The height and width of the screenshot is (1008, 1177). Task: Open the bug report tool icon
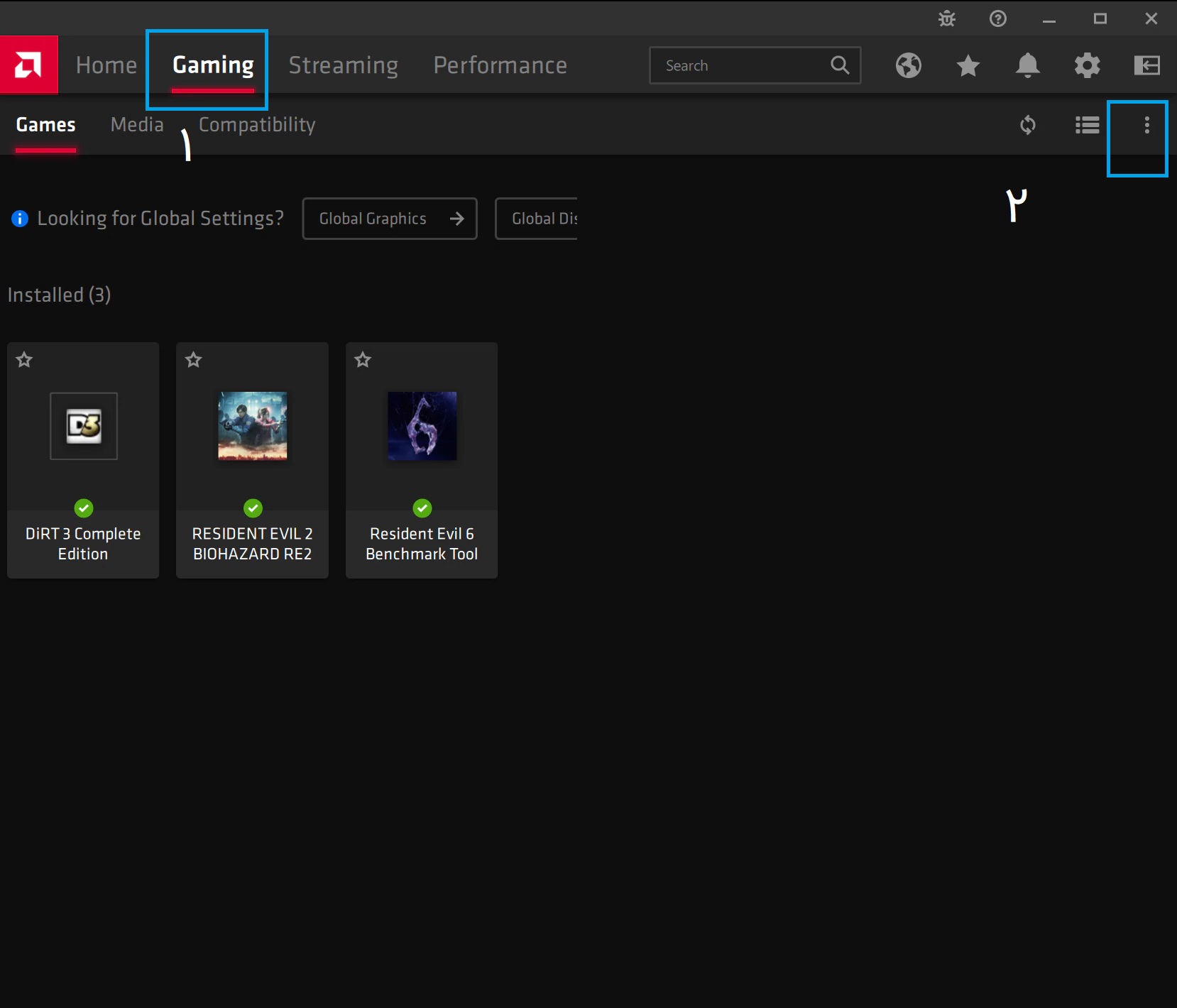(x=947, y=19)
